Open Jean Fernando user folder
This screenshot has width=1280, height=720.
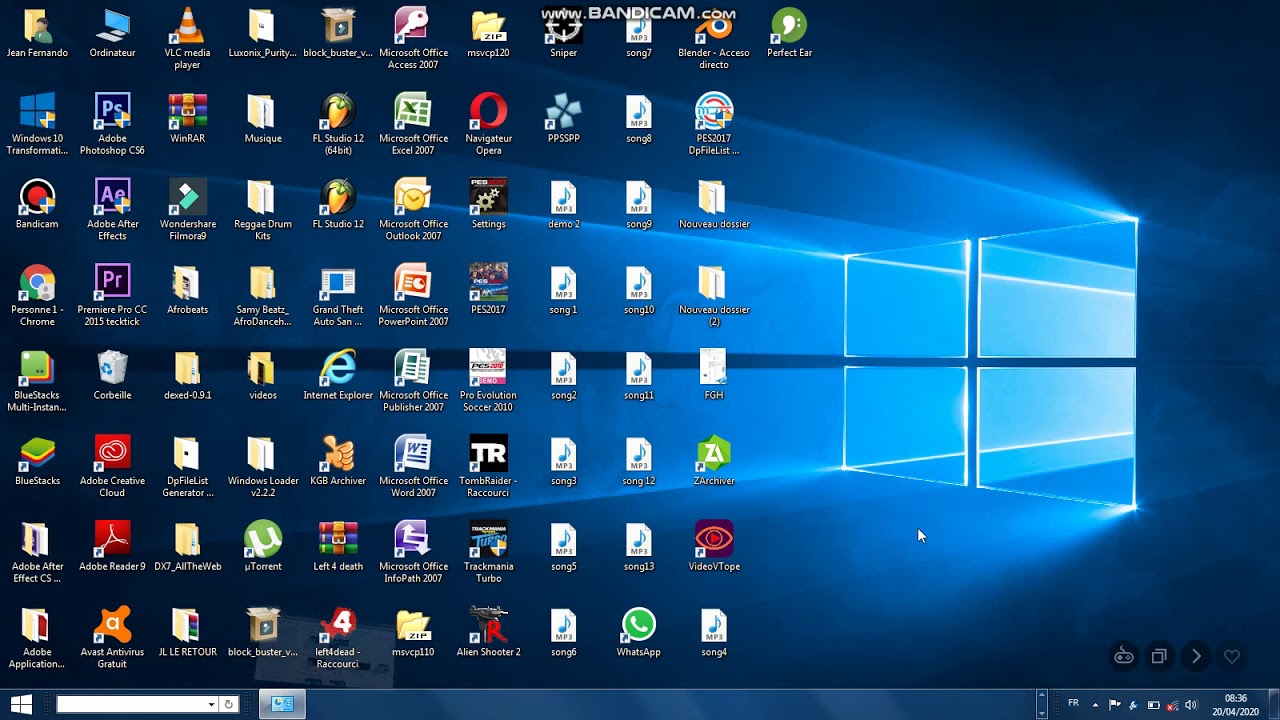pyautogui.click(x=37, y=33)
